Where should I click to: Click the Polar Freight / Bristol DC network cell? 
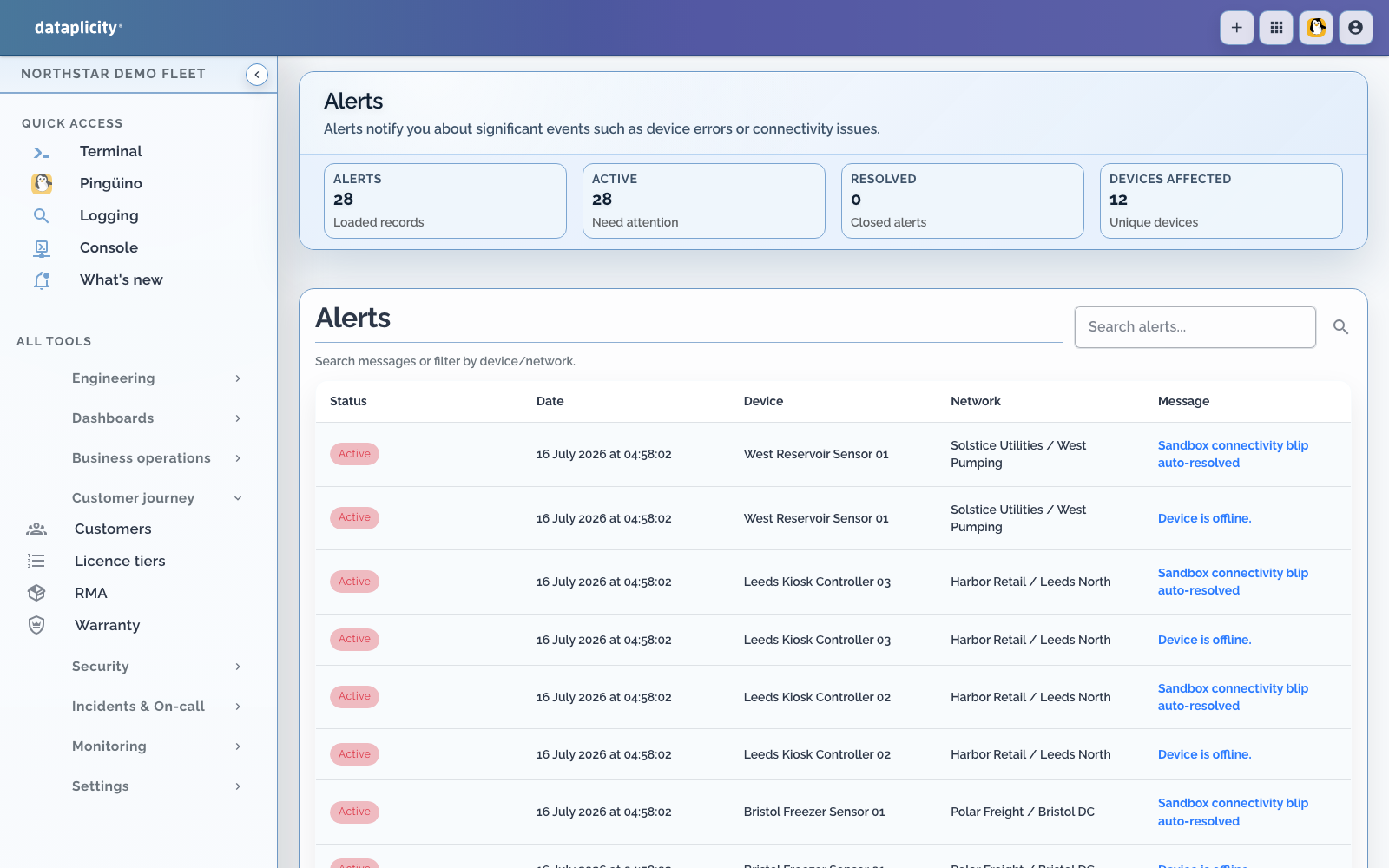tap(1022, 812)
